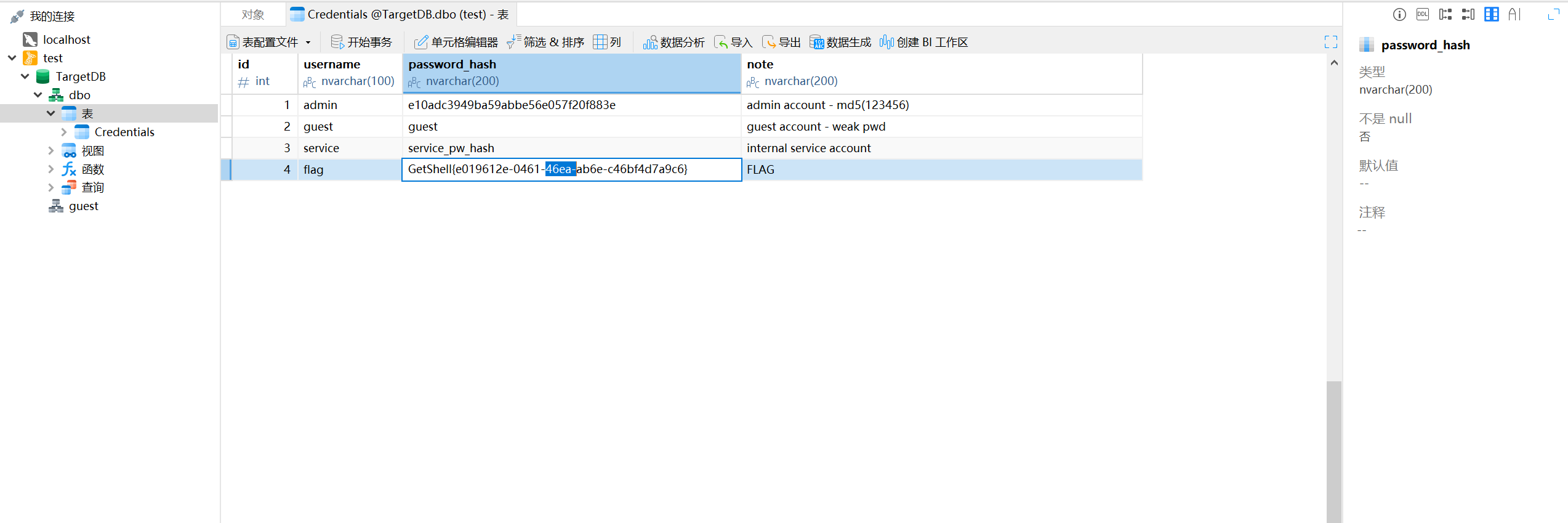Select the test connection icon
Image resolution: width=1568 pixels, height=523 pixels.
pyautogui.click(x=30, y=58)
